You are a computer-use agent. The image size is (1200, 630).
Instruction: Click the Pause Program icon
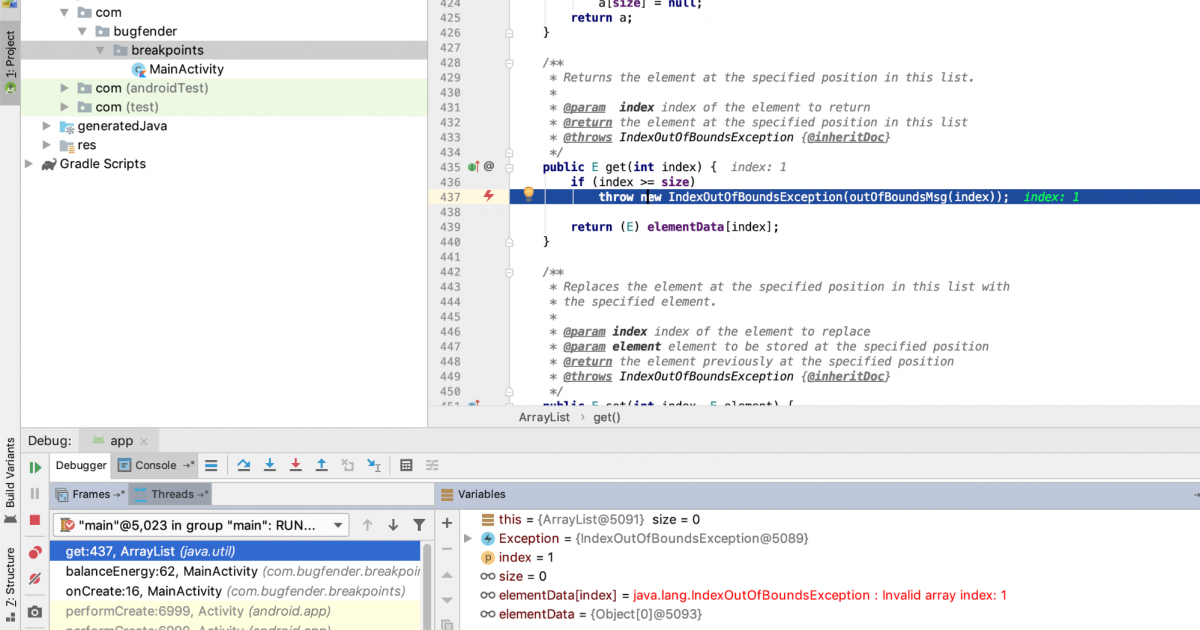(x=35, y=494)
